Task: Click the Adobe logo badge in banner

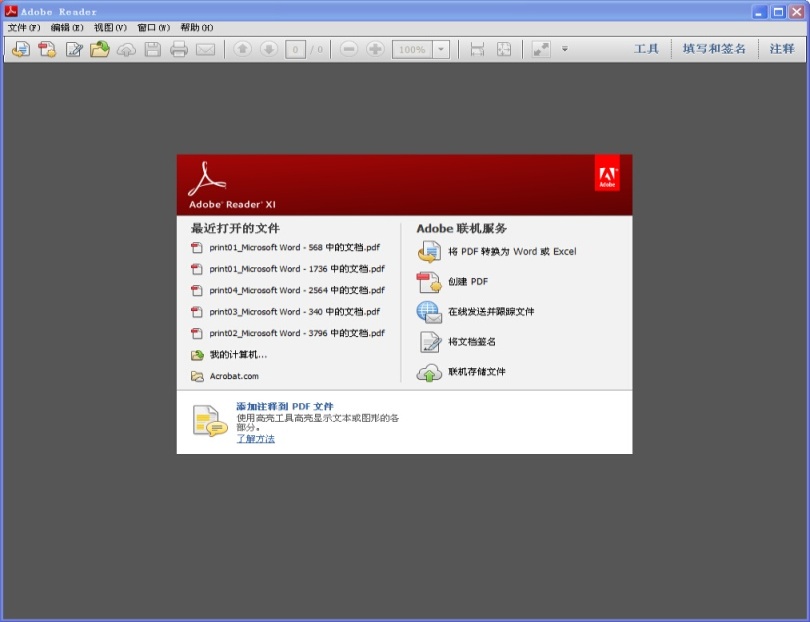Action: tap(607, 173)
